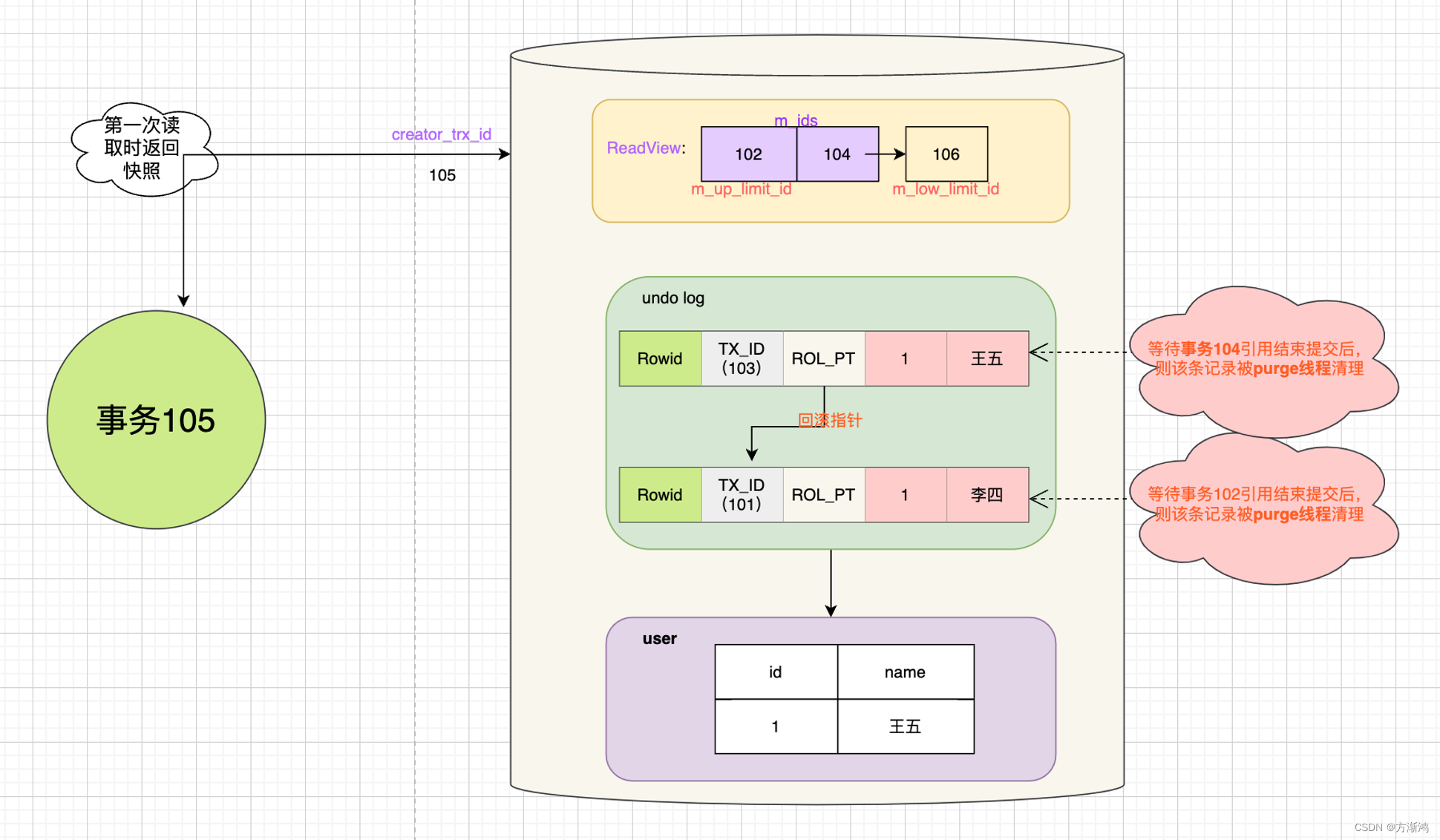Select the 第一次读取时返回快照 cloud bubble
The image size is (1440, 840).
click(143, 148)
